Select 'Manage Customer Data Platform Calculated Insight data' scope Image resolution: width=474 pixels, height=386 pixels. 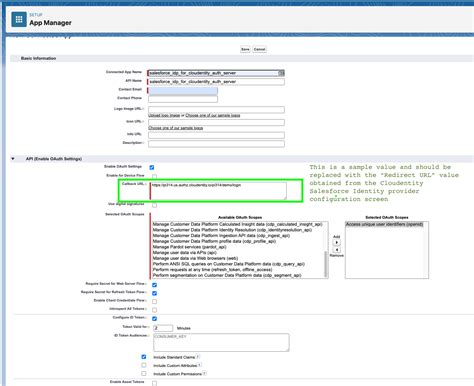[x=237, y=224]
